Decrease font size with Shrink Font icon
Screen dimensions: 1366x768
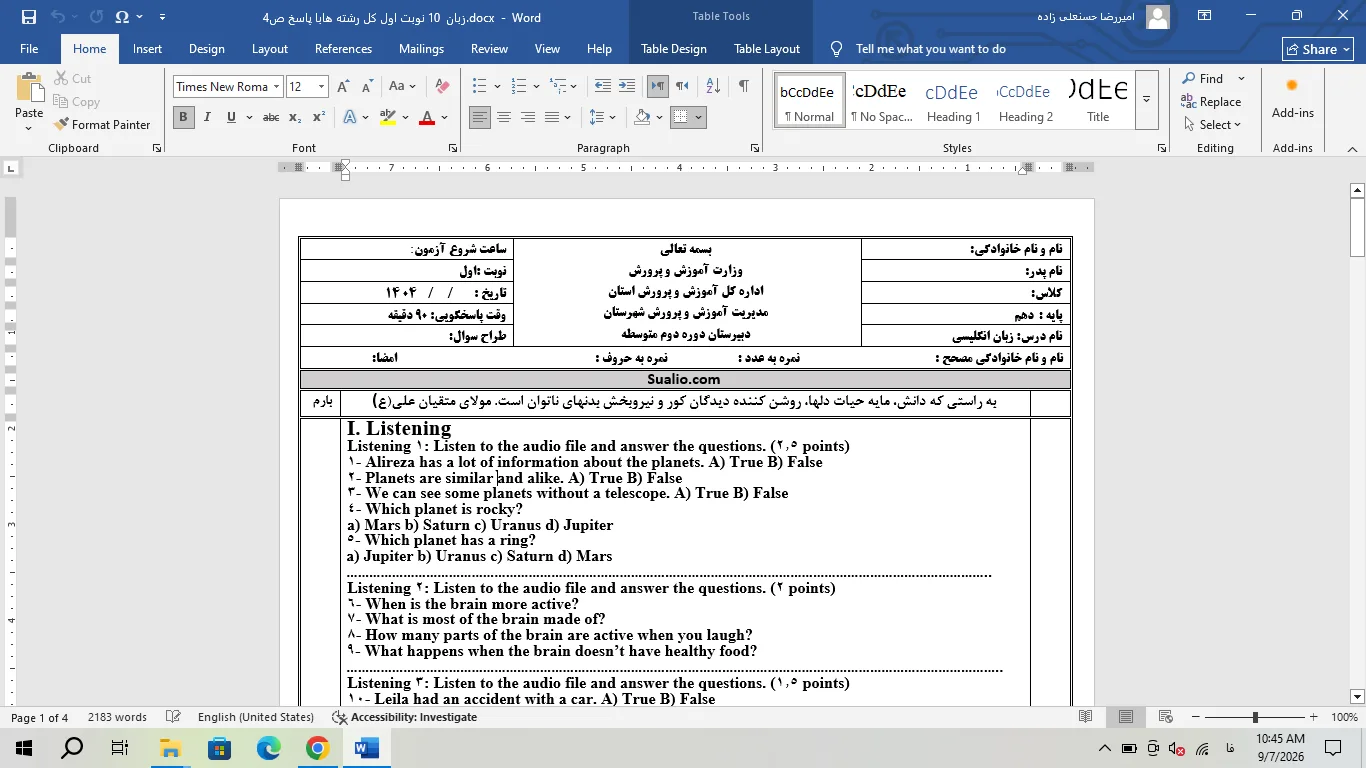pyautogui.click(x=366, y=87)
